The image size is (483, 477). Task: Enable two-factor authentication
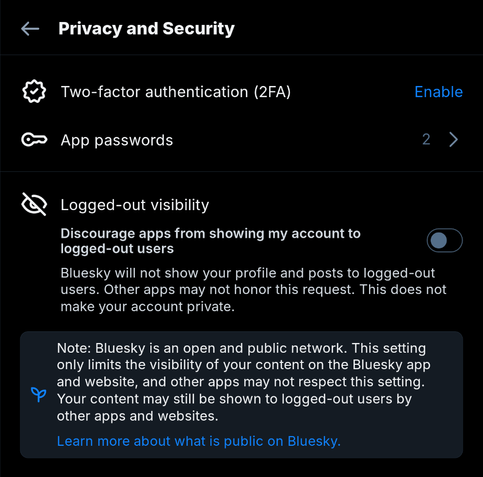point(438,92)
